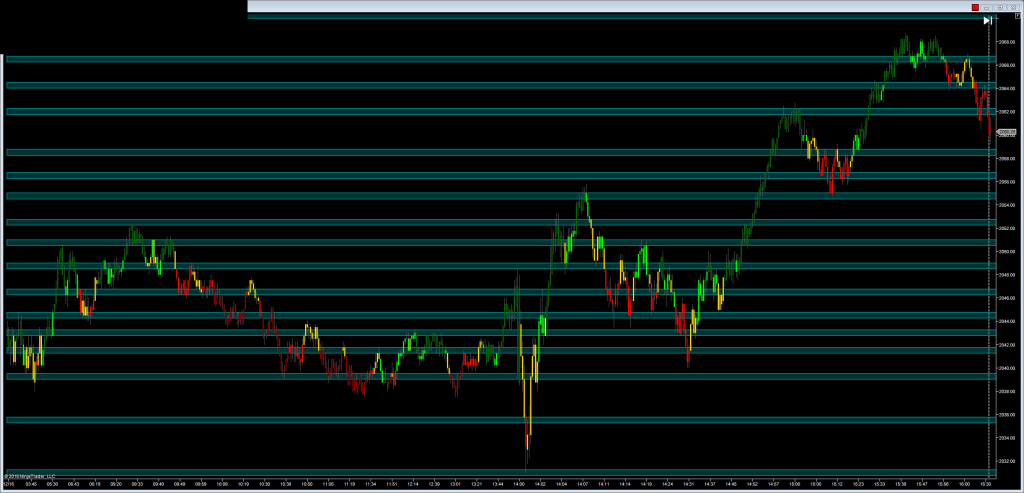Click the skip-to-latest-bar arrow icon

[987, 19]
